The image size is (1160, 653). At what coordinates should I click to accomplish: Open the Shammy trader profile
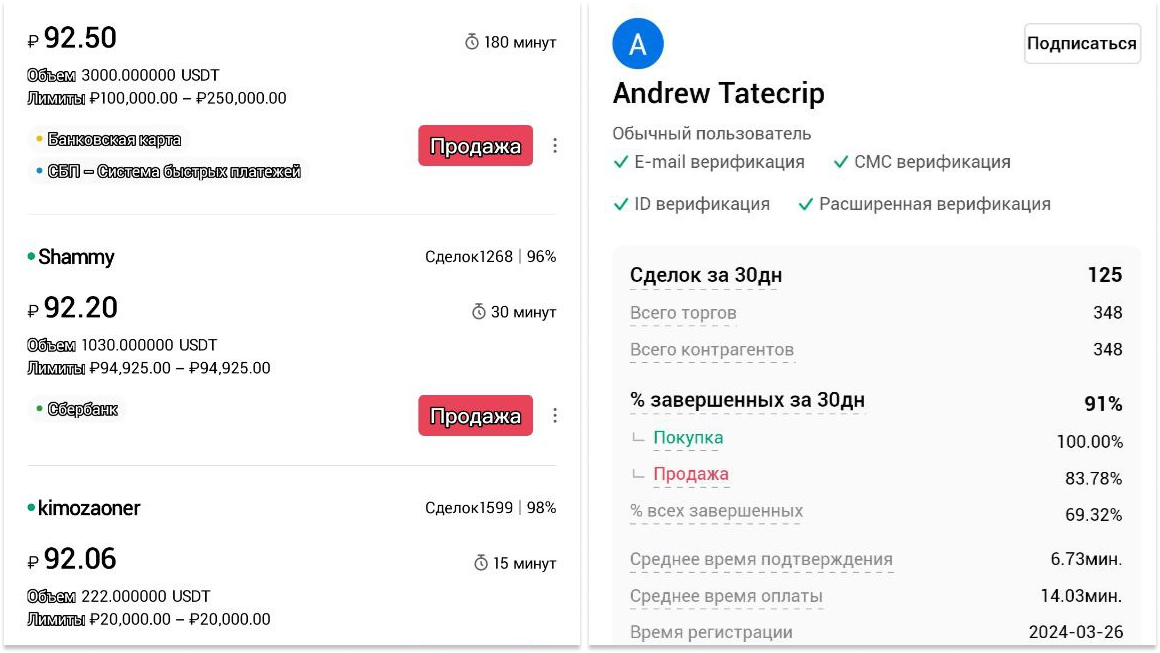tap(76, 257)
